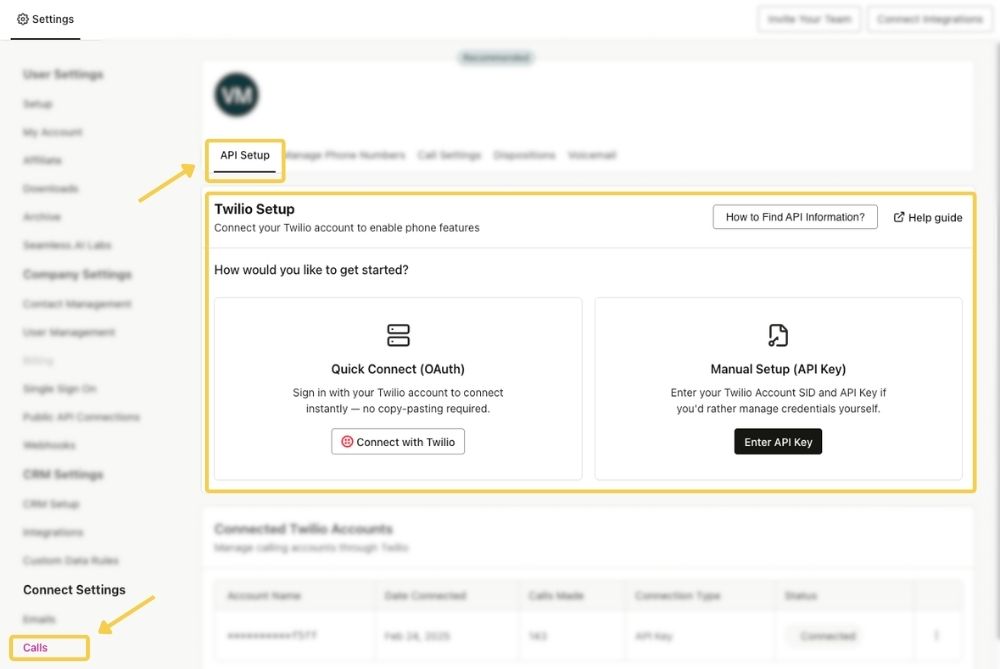Click the Feb 24 date cell
The height and width of the screenshot is (669, 1000).
417,636
